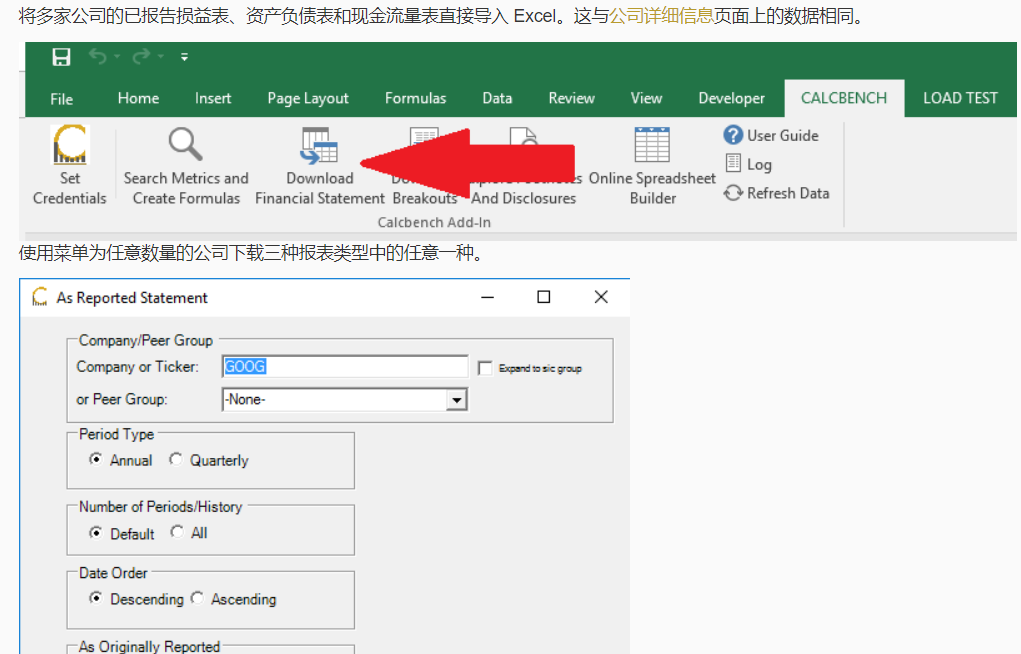Switch to the Home ribbon tab
This screenshot has height=654, width=1021.
(x=138, y=98)
